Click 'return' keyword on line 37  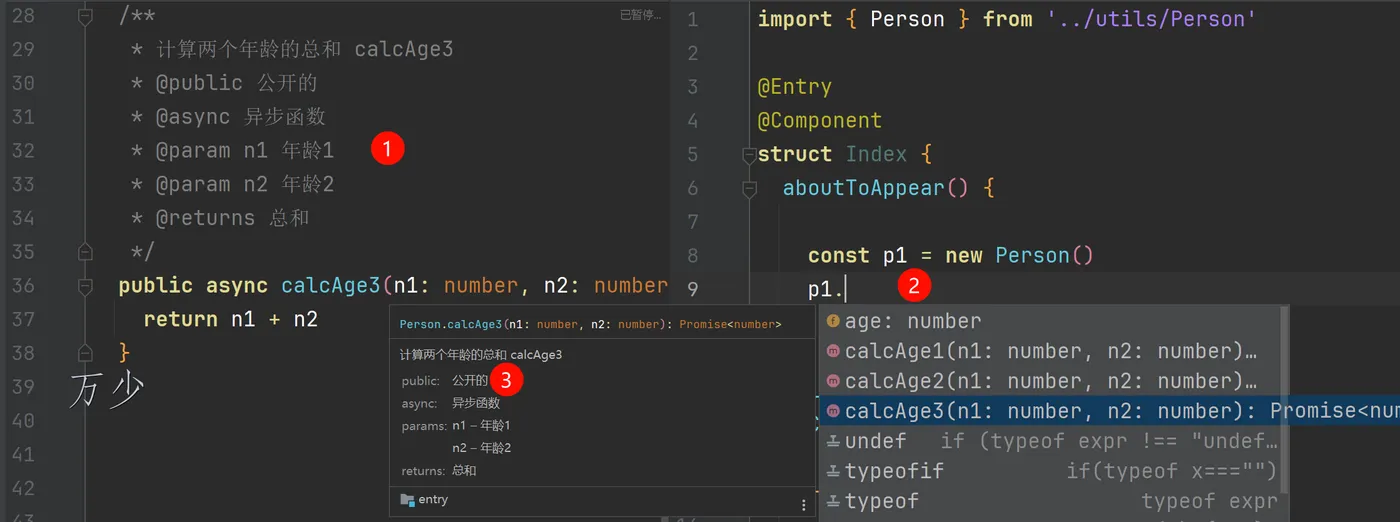[x=181, y=319]
